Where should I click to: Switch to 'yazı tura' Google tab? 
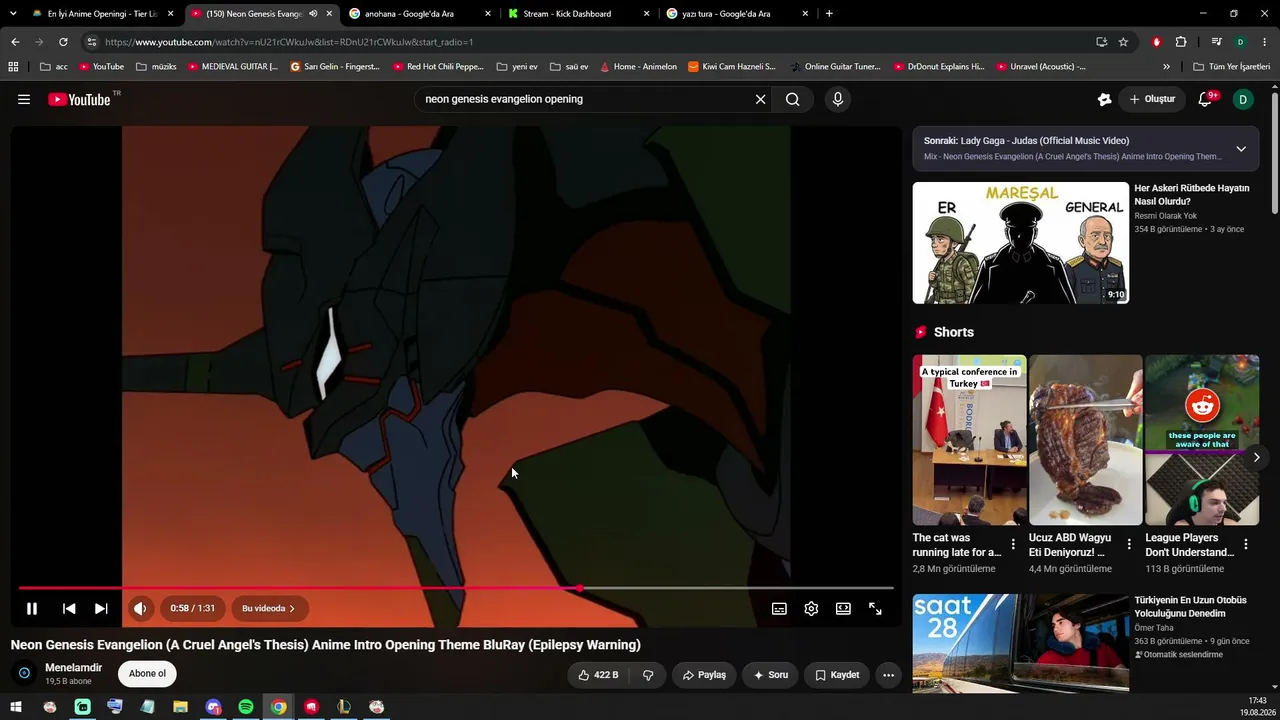point(736,14)
